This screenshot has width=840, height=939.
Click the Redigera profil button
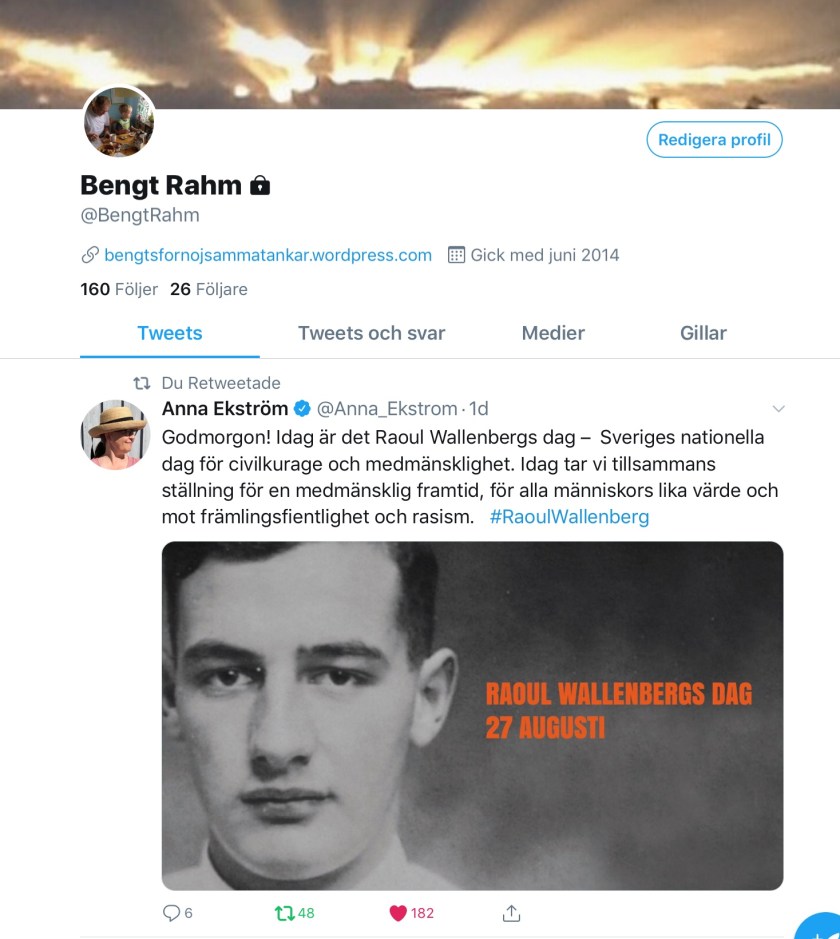point(714,140)
